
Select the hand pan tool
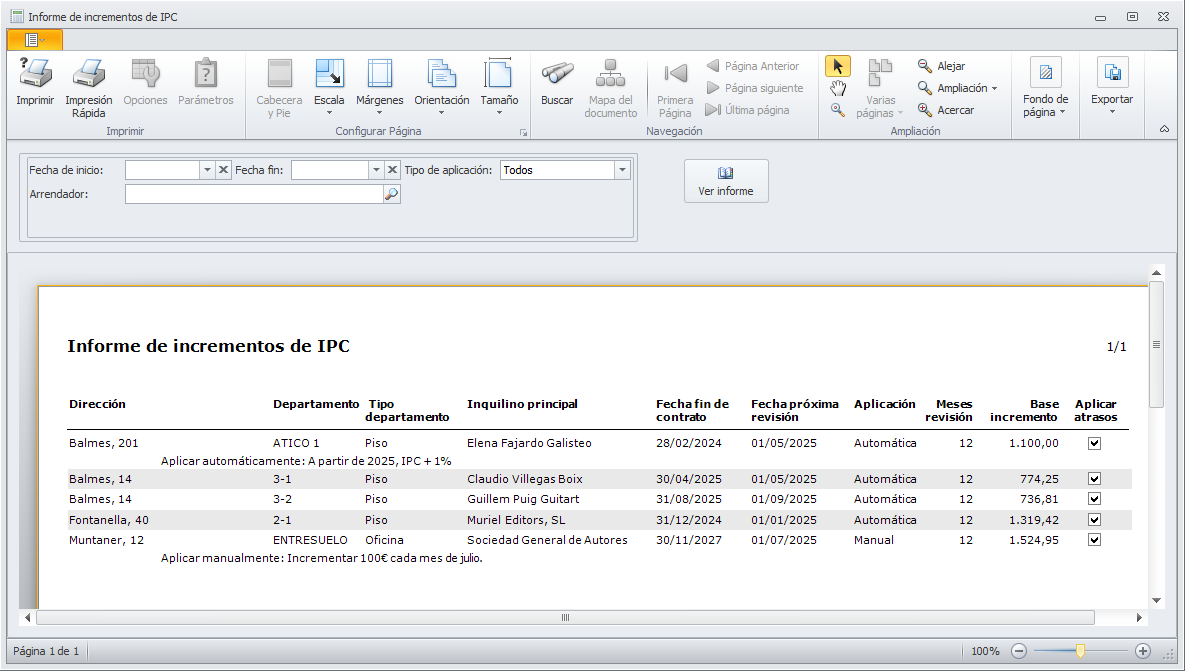click(838, 89)
